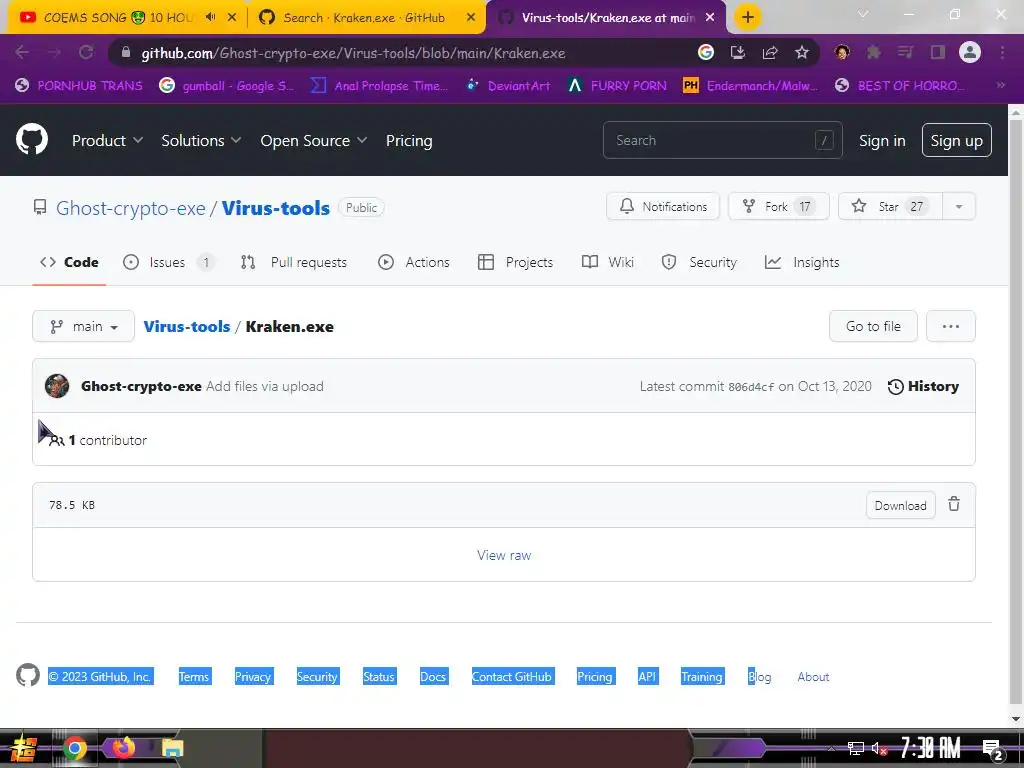This screenshot has width=1024, height=768.
Task: Open Virus-tools breadcrumb link
Action: point(187,326)
